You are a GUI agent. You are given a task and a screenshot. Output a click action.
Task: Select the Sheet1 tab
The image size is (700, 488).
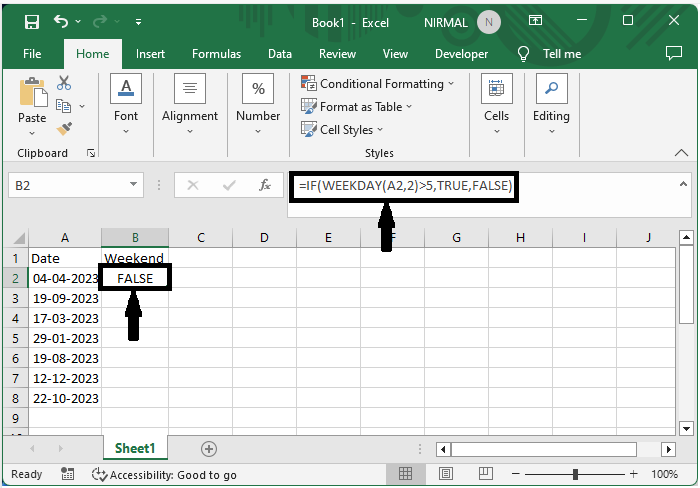[135, 448]
